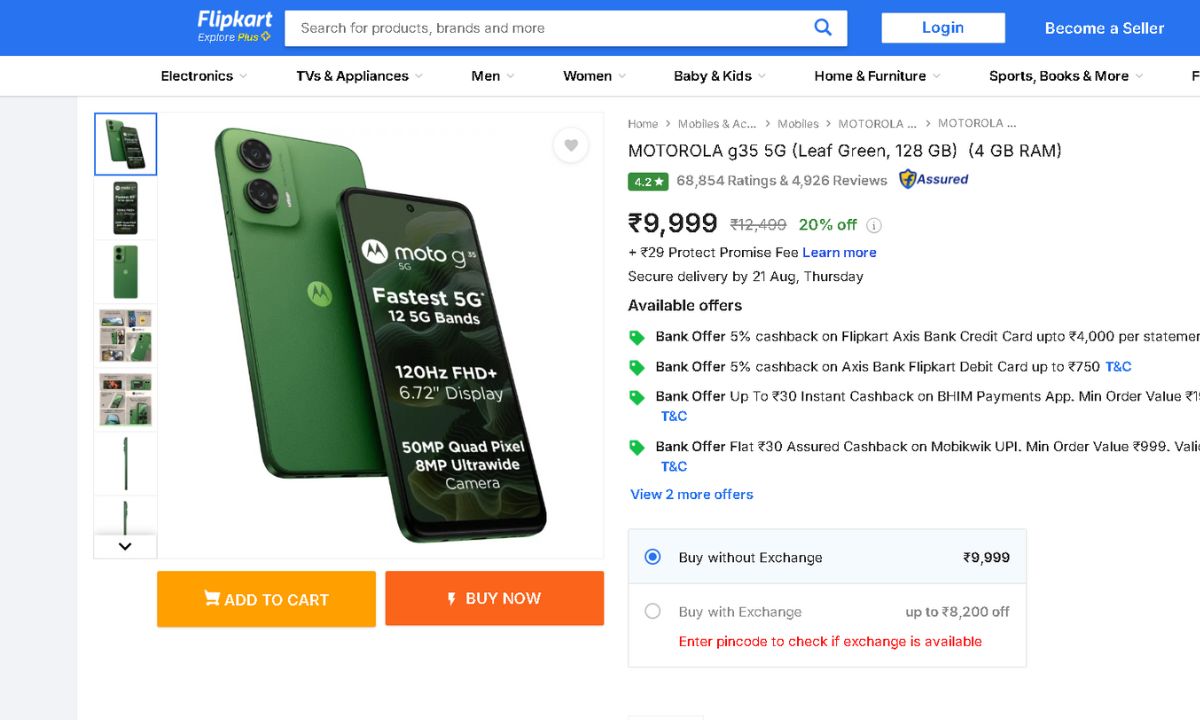Click the first Bank Offer green tag icon
Image resolution: width=1200 pixels, height=720 pixels.
(636, 338)
